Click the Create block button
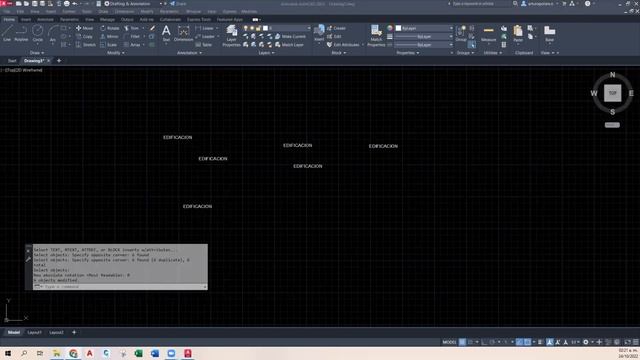The image size is (640, 360). pos(336,28)
